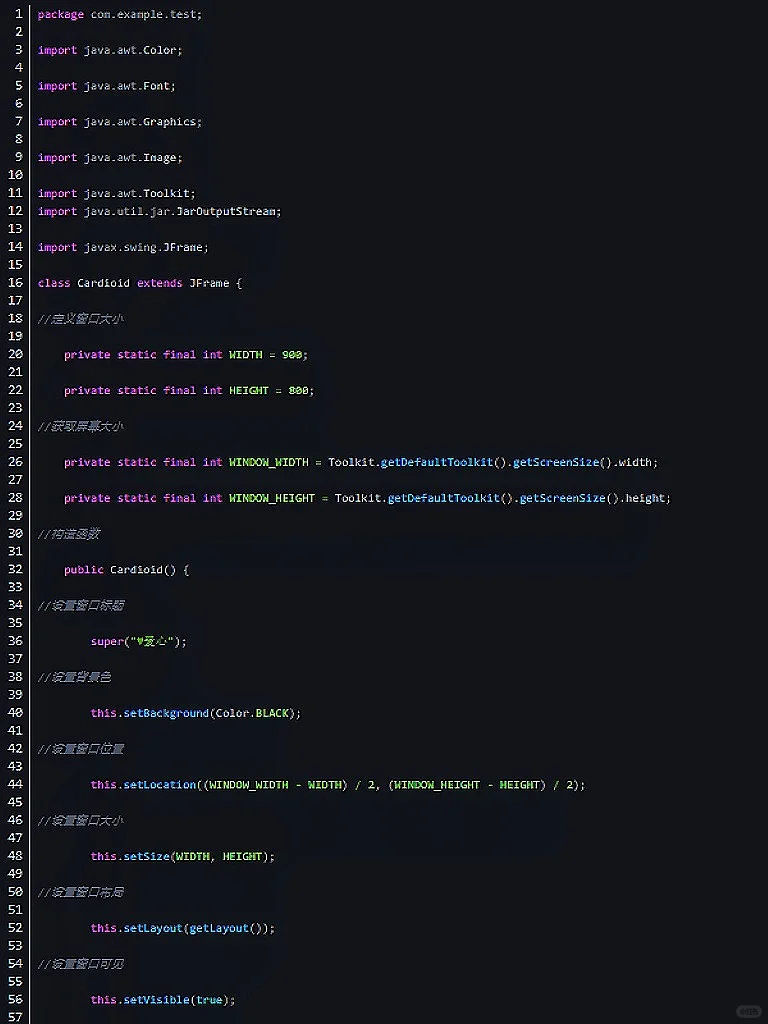This screenshot has height=1024, width=768.
Task: Click the comment on line 38
Action: pyautogui.click(x=74, y=677)
